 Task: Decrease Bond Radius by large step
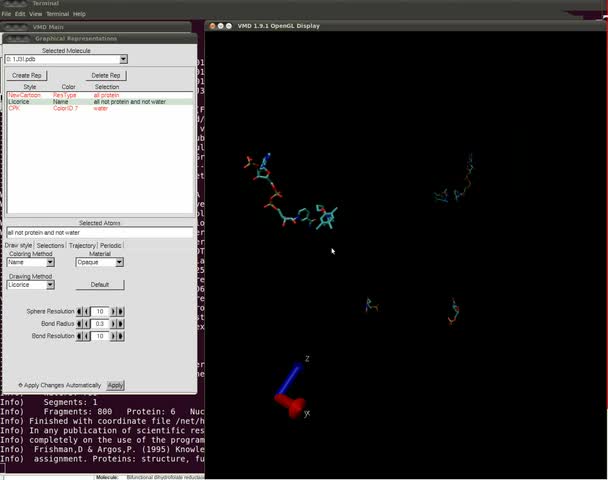(79, 324)
